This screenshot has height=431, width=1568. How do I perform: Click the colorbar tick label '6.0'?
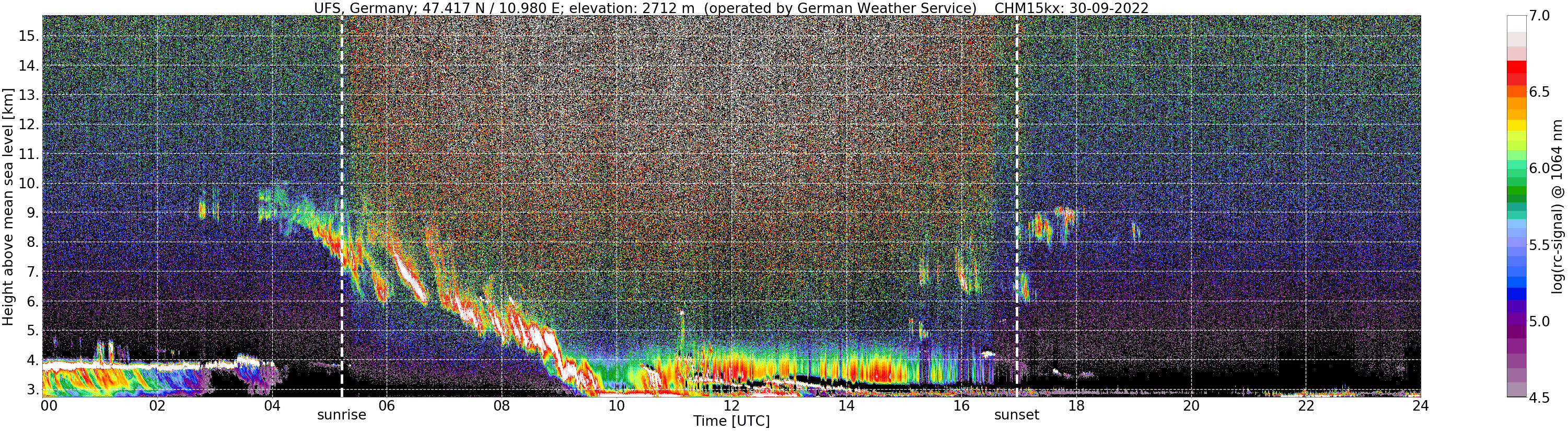pos(1539,168)
